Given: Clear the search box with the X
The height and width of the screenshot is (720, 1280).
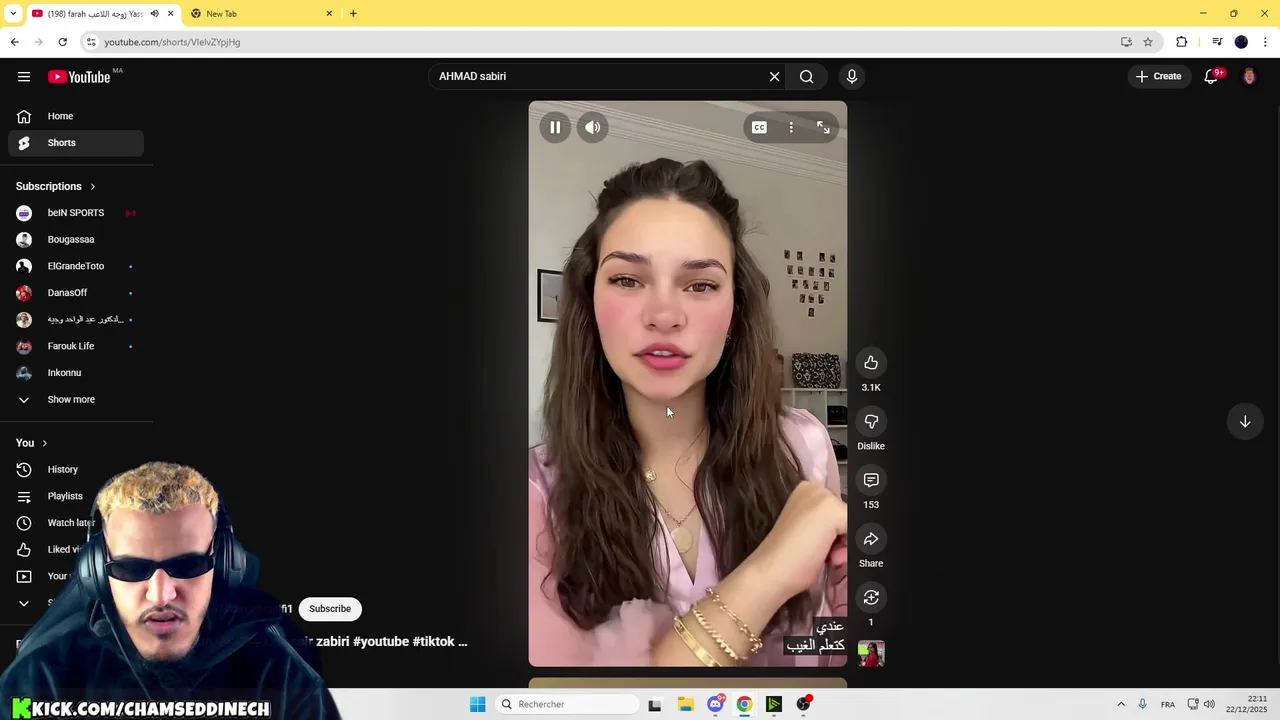Looking at the screenshot, I should [774, 77].
